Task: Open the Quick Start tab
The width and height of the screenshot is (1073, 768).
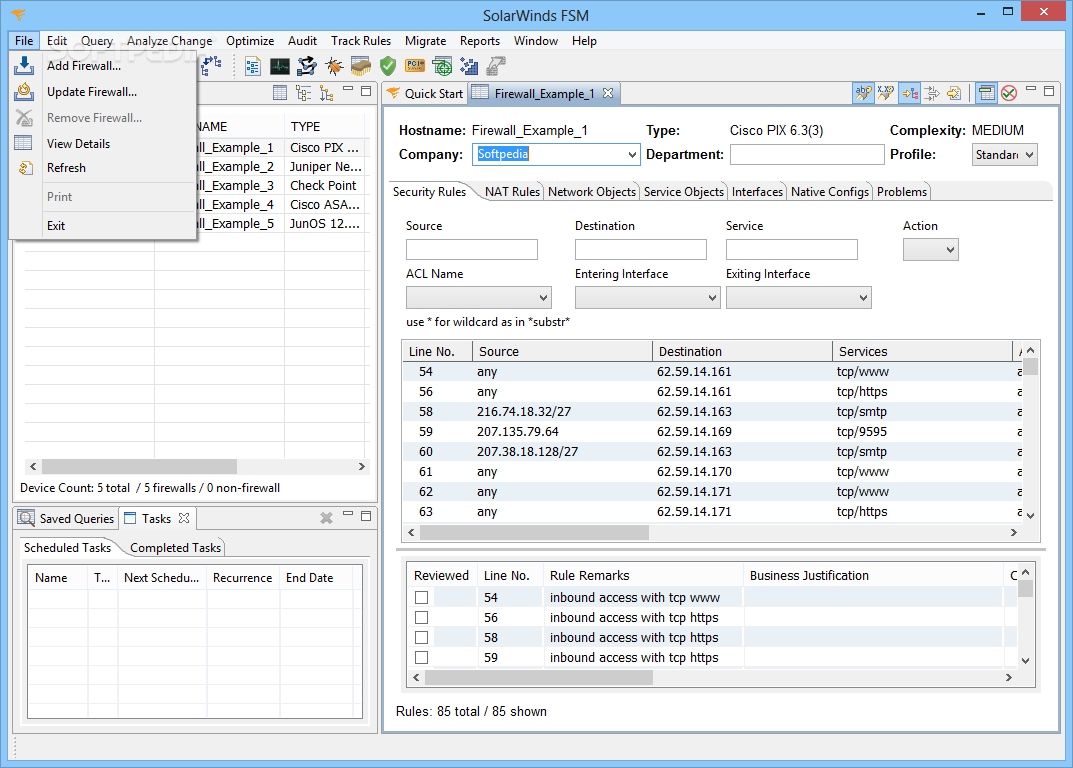Action: pos(425,94)
